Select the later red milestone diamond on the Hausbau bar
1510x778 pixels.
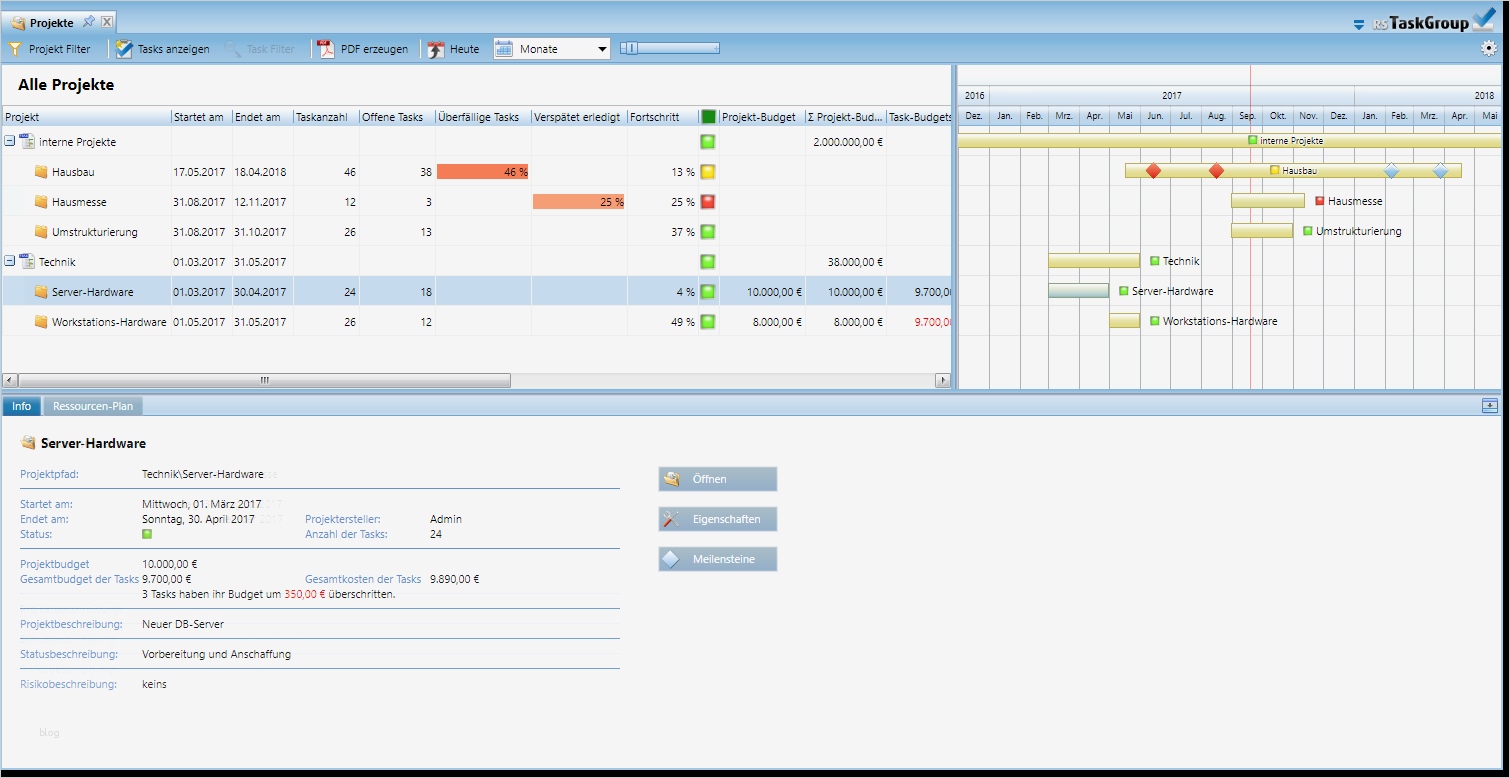coord(1216,171)
